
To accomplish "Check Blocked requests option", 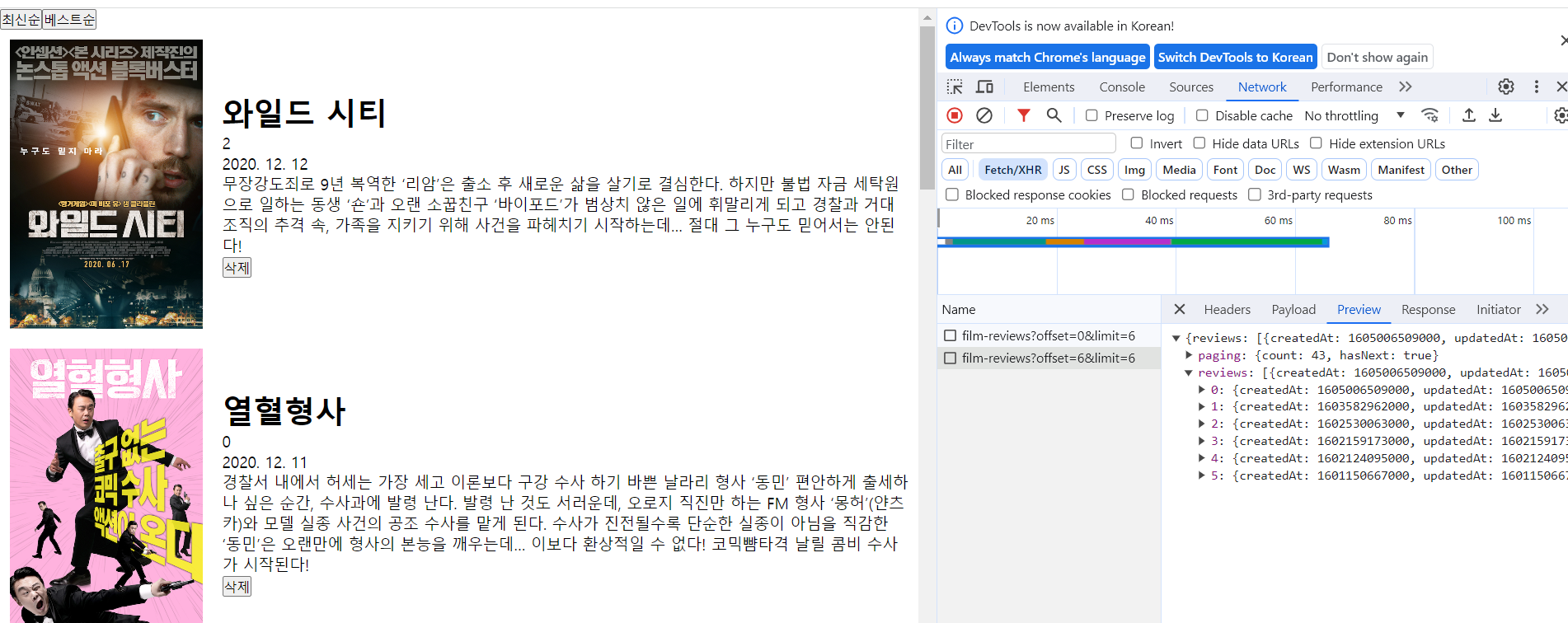I will click(1128, 194).
